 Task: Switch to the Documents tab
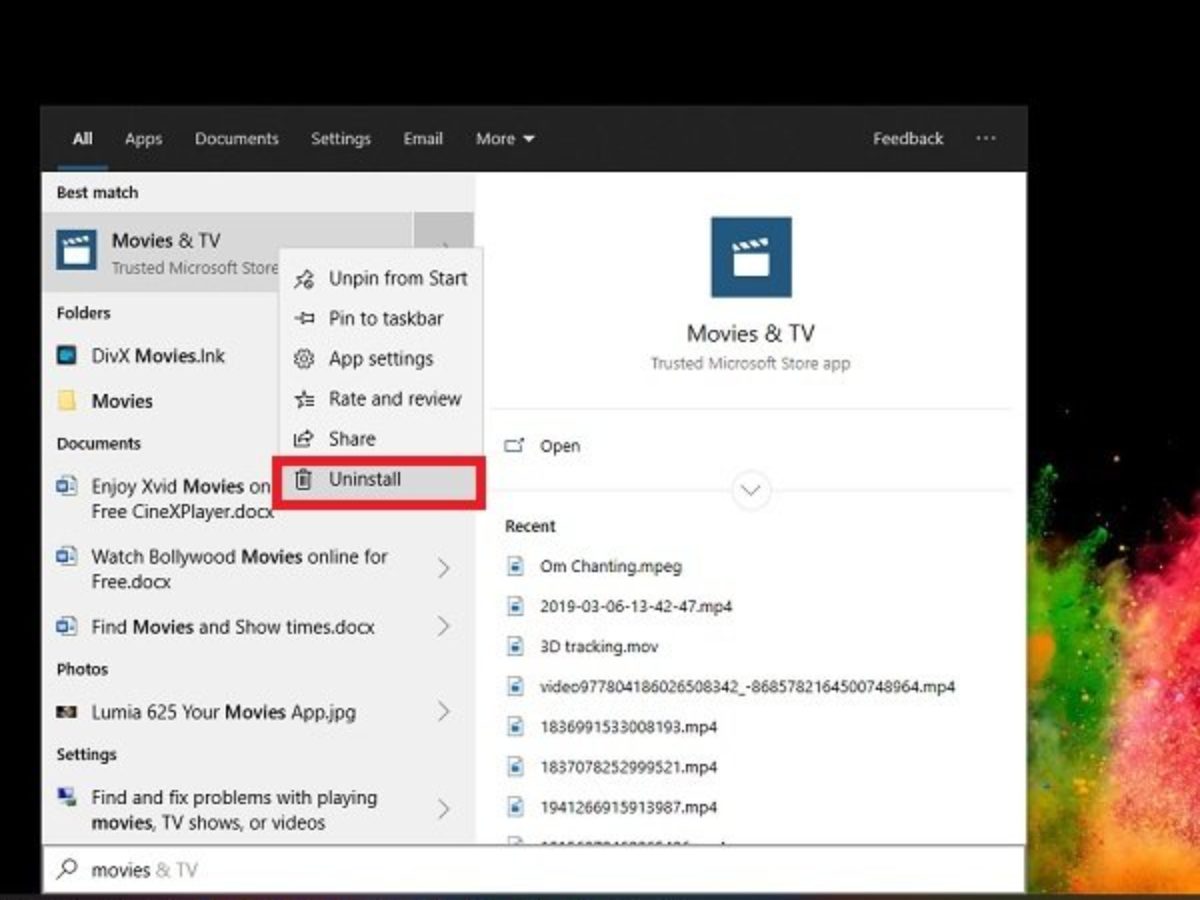pos(237,139)
